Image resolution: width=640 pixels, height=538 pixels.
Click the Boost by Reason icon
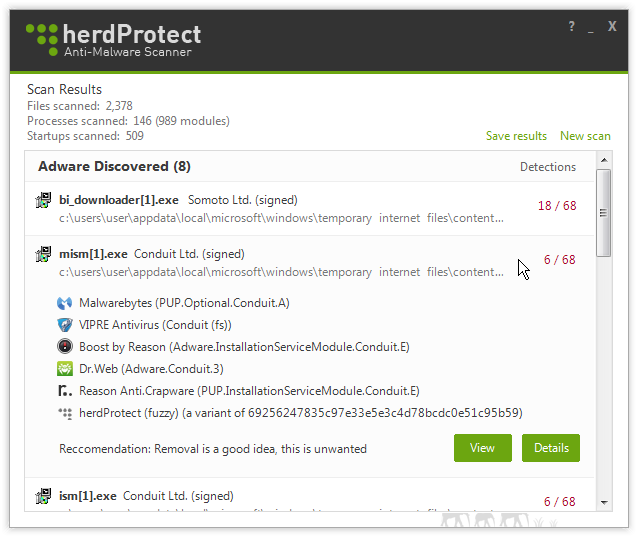64,347
